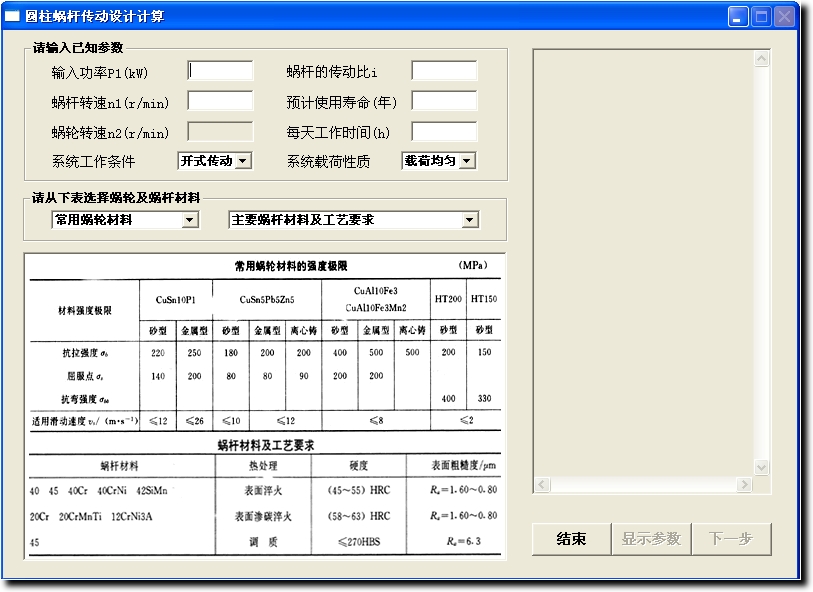This screenshot has height=592, width=813.
Task: Click the 请从下表选择蜗轮及蜗杆材料 group label
Action: 116,198
